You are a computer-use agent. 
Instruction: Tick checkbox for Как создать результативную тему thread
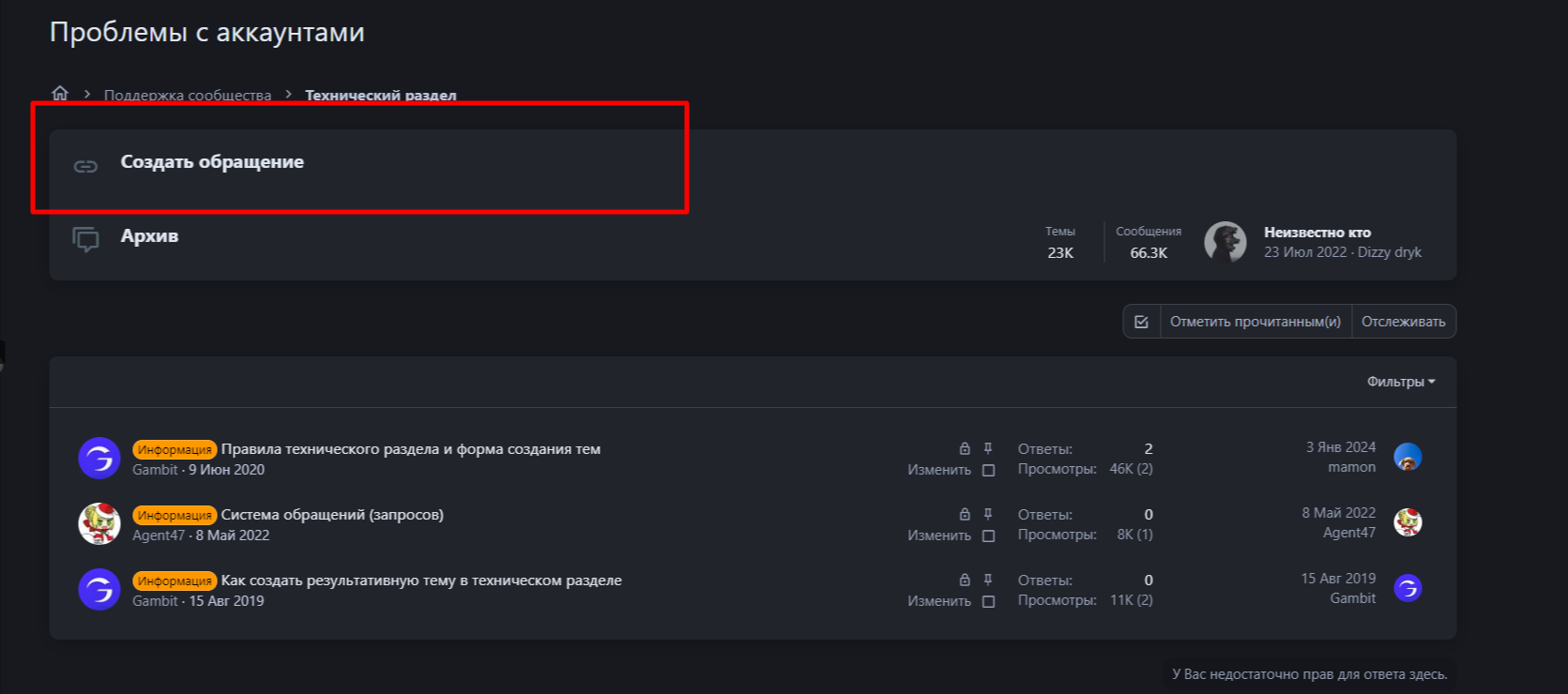tap(988, 601)
